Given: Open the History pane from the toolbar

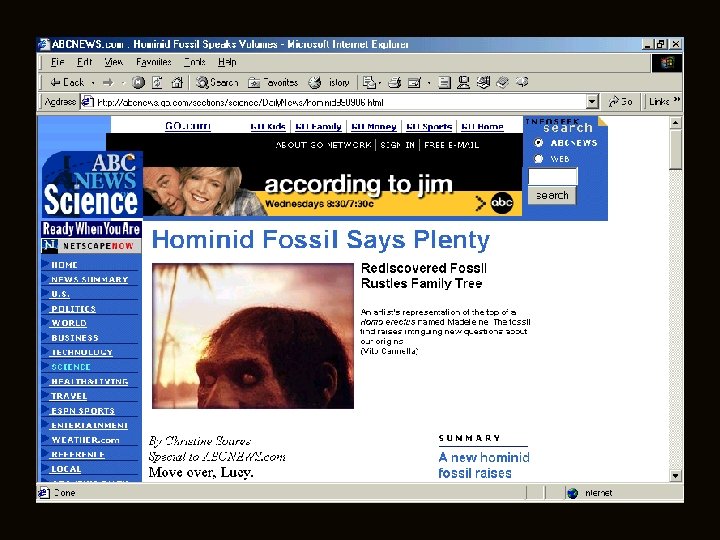Looking at the screenshot, I should click(x=329, y=83).
